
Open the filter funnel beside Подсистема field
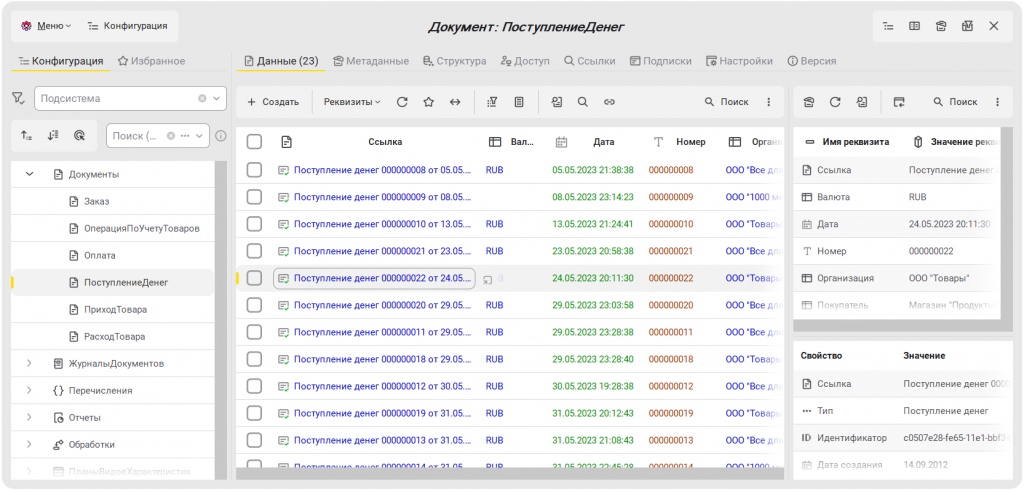point(19,99)
